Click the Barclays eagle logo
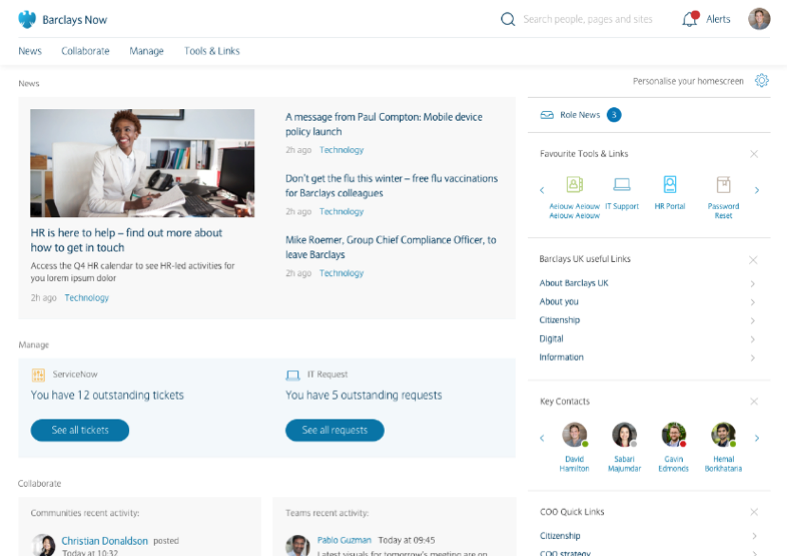Screen dimensions: 787x556 (x=27, y=20)
